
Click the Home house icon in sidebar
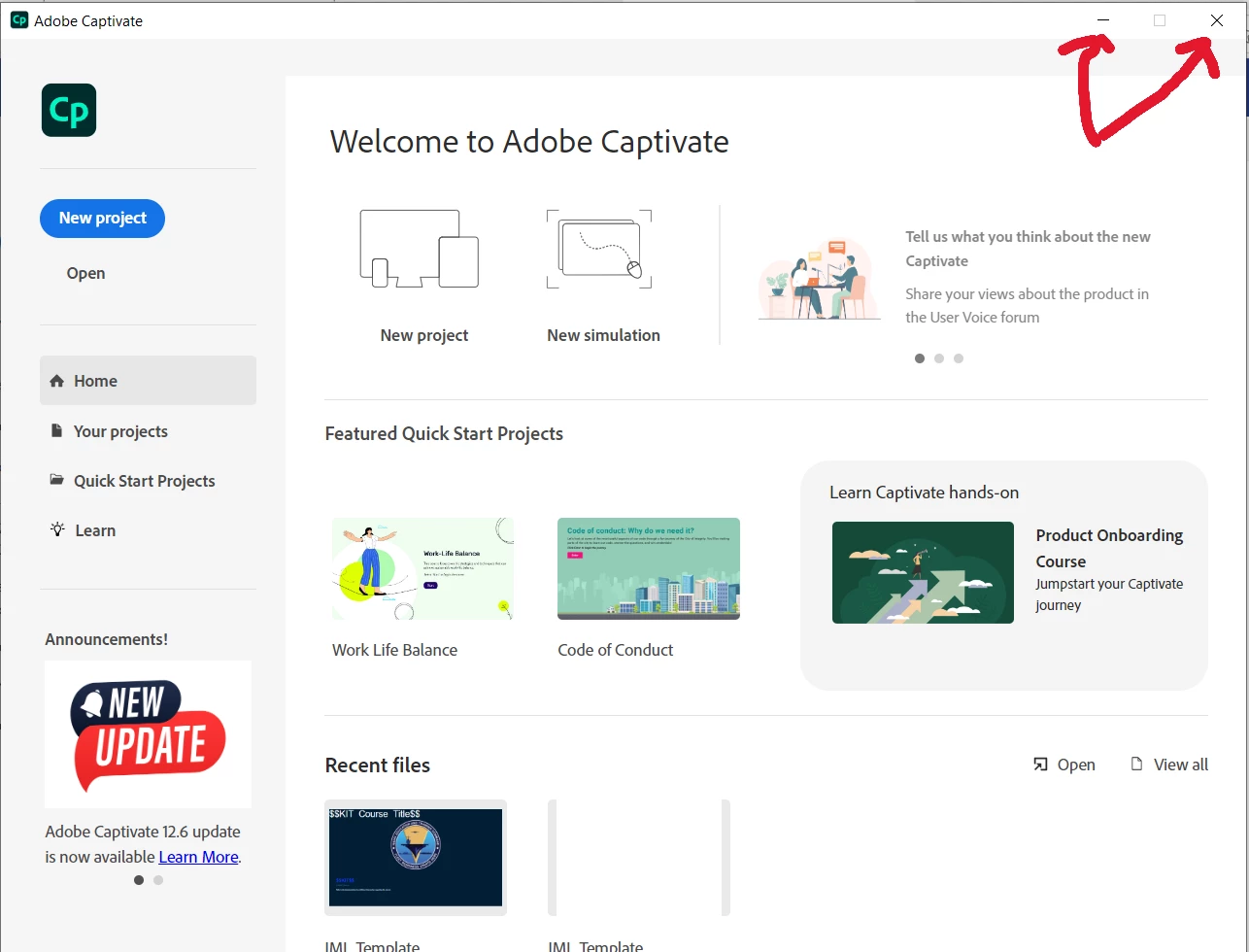click(56, 381)
